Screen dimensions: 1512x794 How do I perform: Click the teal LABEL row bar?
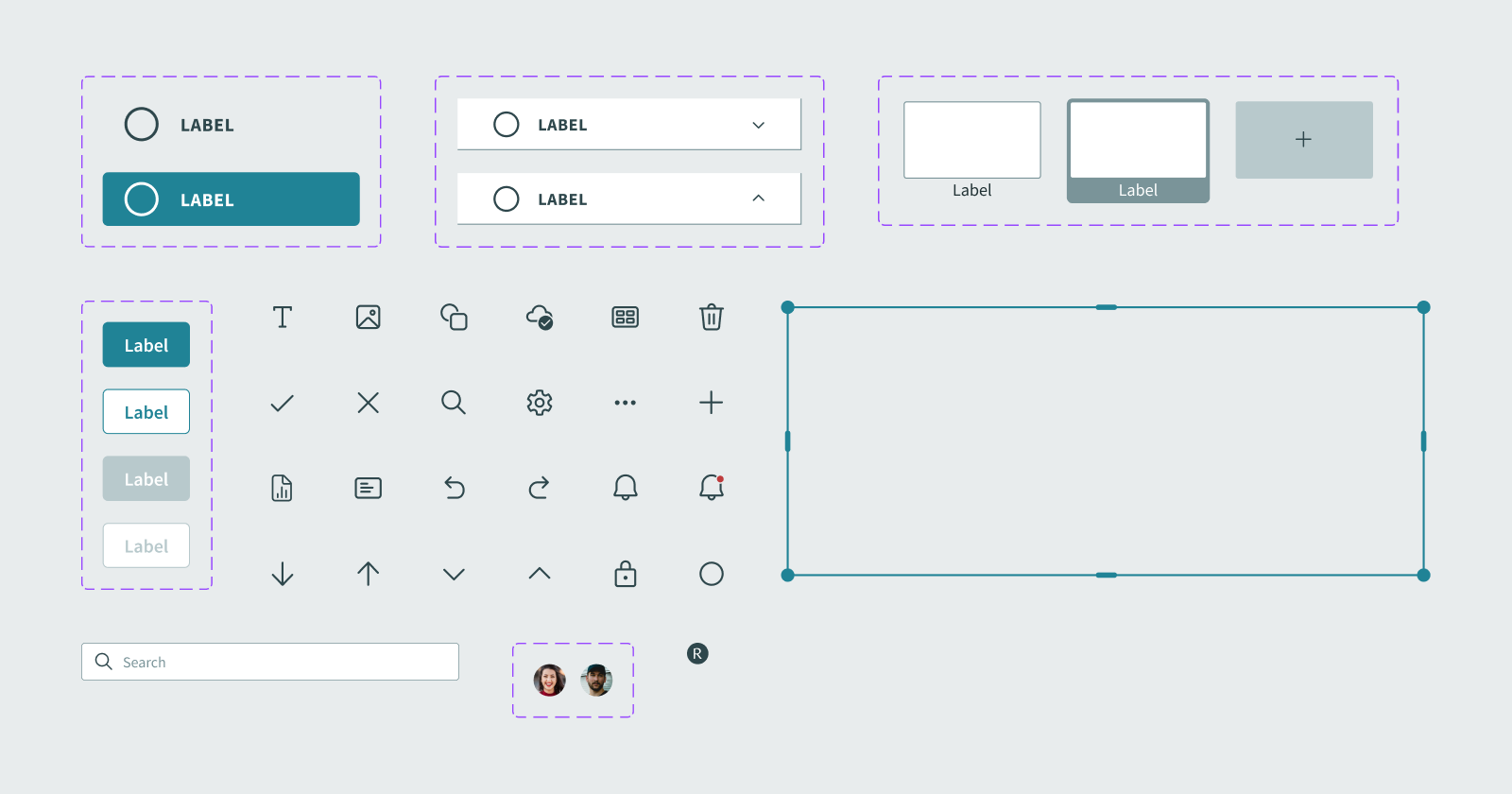point(232,199)
